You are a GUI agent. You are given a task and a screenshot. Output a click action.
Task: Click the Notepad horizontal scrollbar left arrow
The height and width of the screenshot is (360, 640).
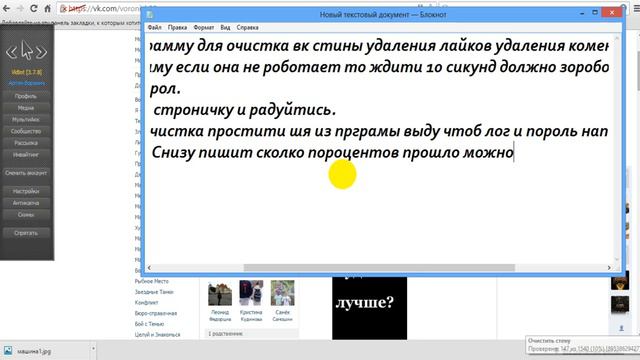click(x=149, y=268)
